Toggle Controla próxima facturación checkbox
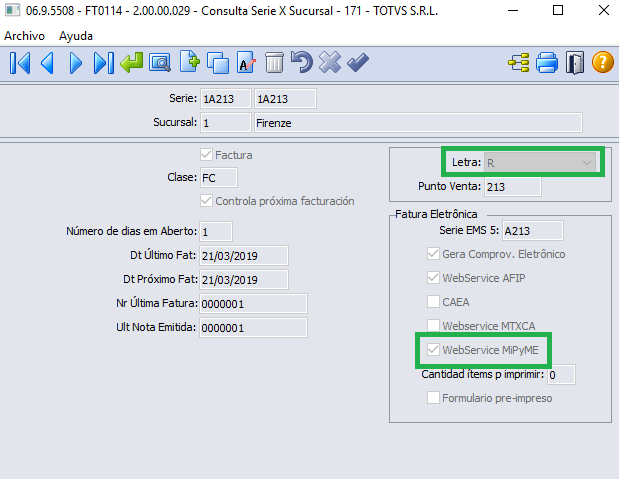Image resolution: width=619 pixels, height=479 pixels. pos(206,201)
